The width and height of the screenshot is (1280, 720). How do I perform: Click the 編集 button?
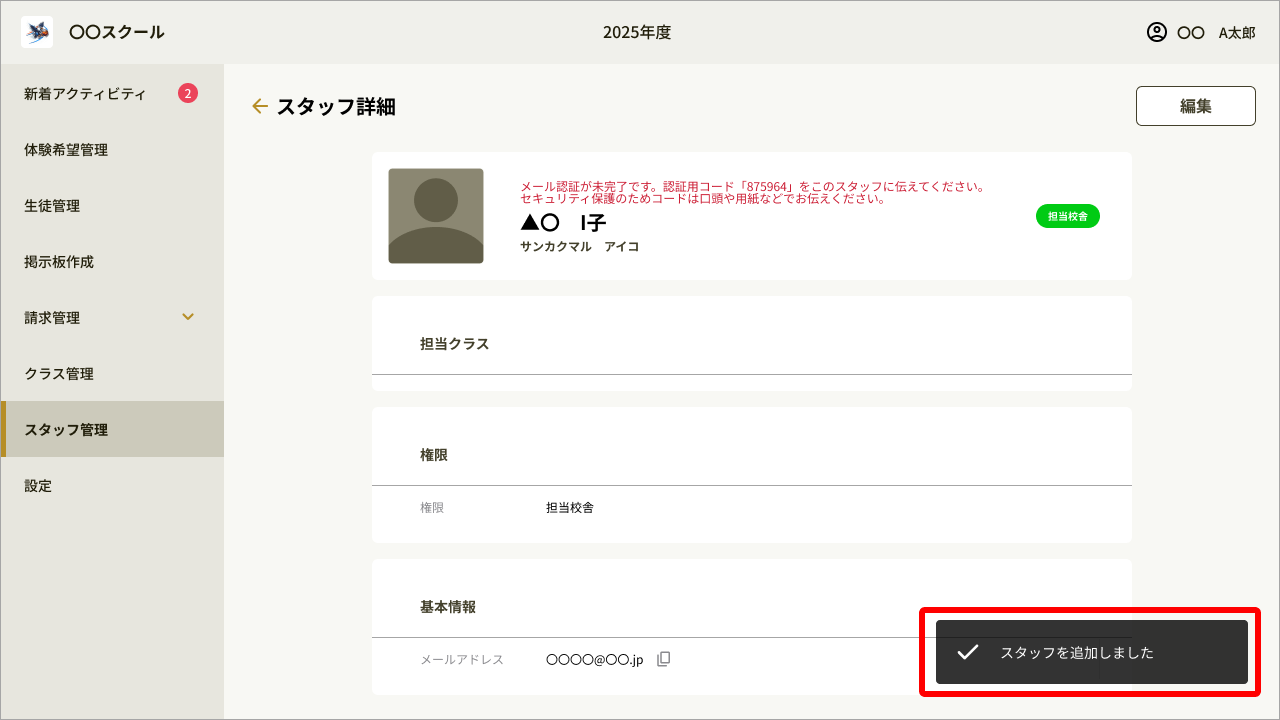[x=1195, y=105]
